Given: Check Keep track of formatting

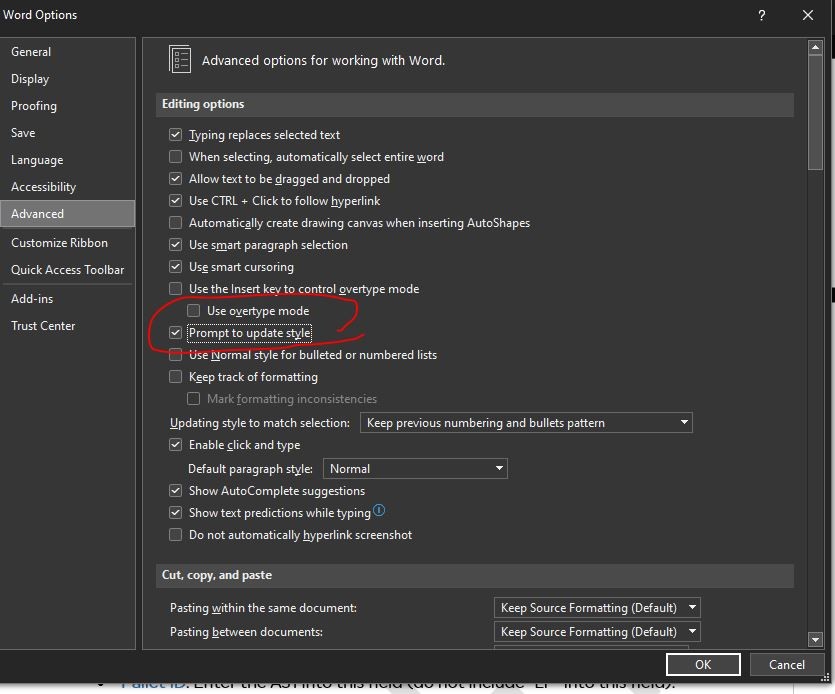Looking at the screenshot, I should click(175, 377).
